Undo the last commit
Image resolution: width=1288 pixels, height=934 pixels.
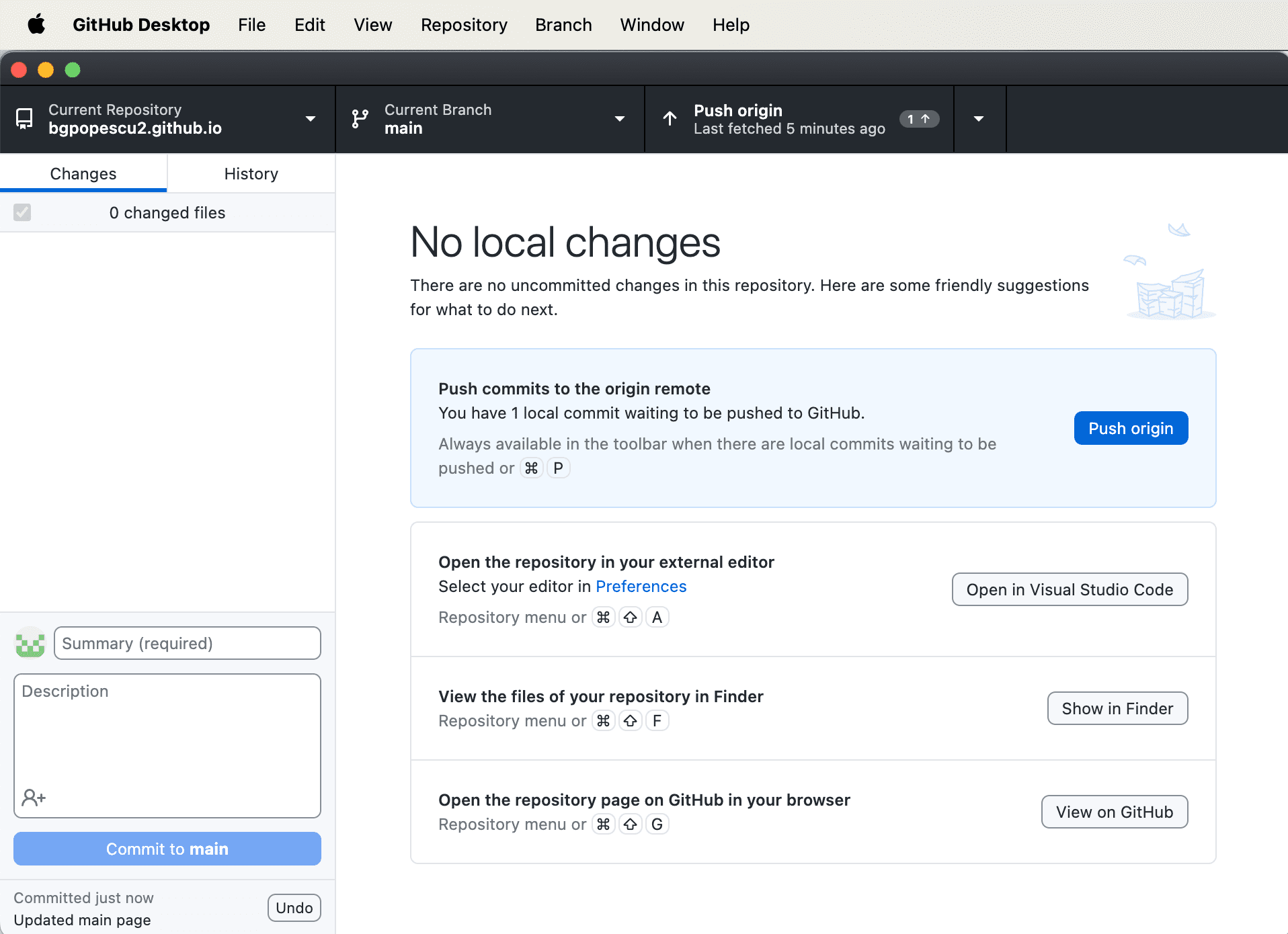click(x=294, y=908)
